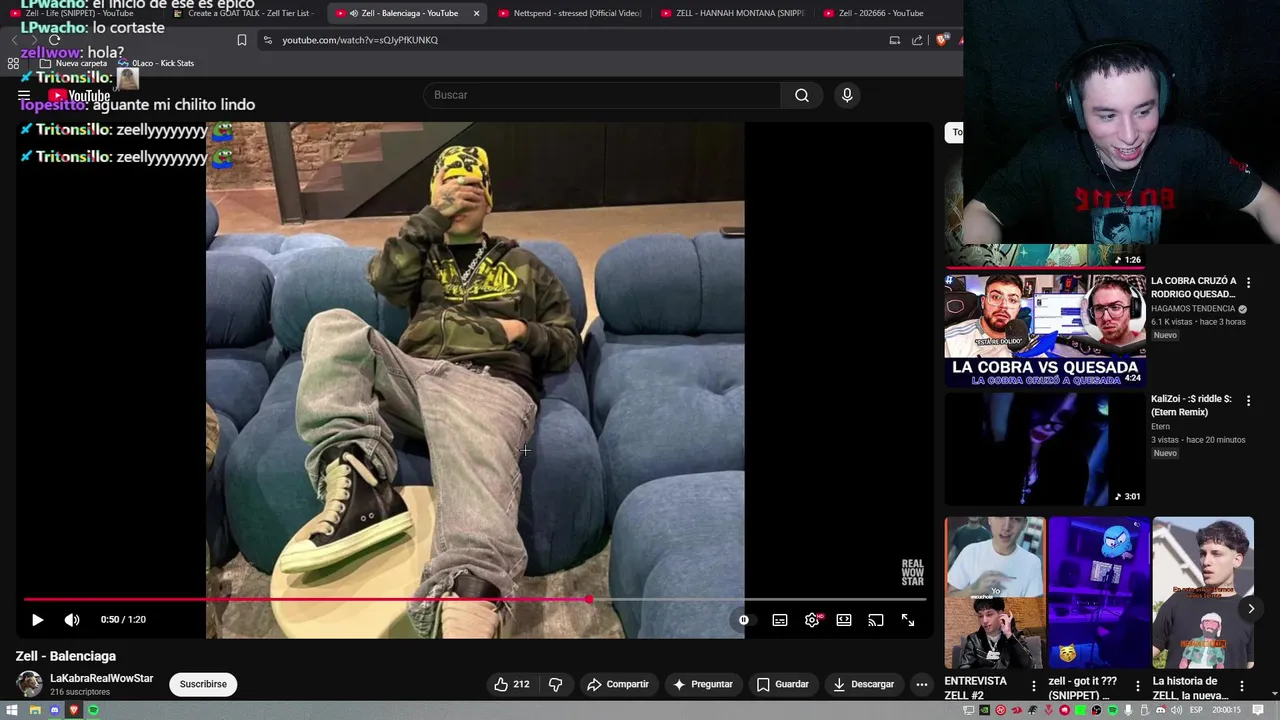Open Spotify from the taskbar
Screen dimensions: 1280x720
click(x=93, y=710)
